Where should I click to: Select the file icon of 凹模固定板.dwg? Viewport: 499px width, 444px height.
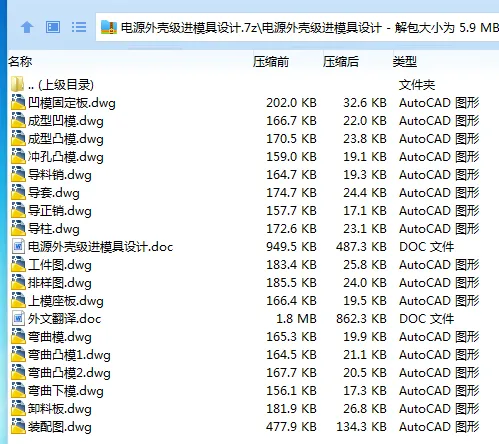pos(18,102)
